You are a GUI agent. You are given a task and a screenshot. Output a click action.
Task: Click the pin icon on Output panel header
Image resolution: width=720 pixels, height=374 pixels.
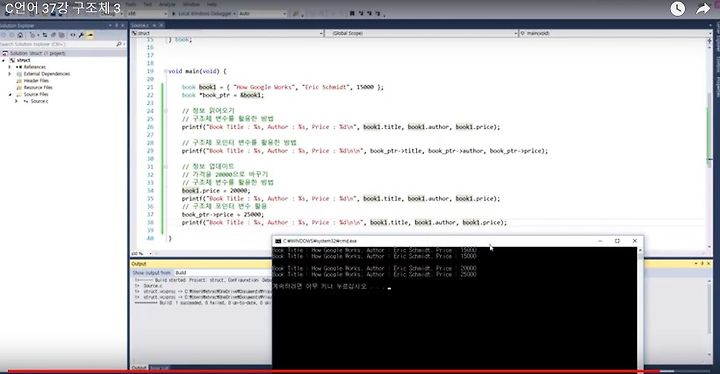click(x=702, y=263)
